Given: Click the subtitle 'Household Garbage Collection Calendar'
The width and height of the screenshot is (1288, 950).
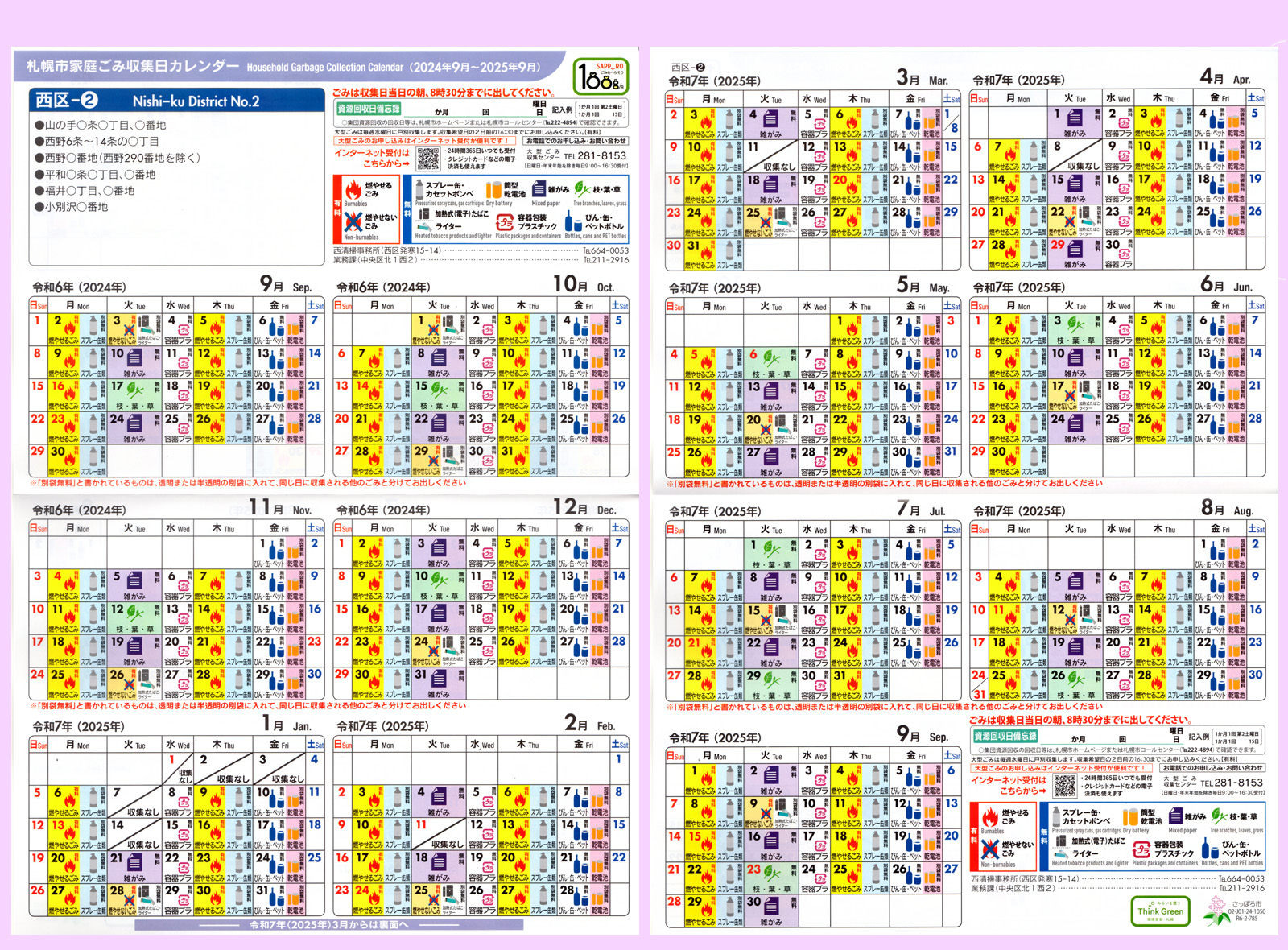Looking at the screenshot, I should pos(325,68).
